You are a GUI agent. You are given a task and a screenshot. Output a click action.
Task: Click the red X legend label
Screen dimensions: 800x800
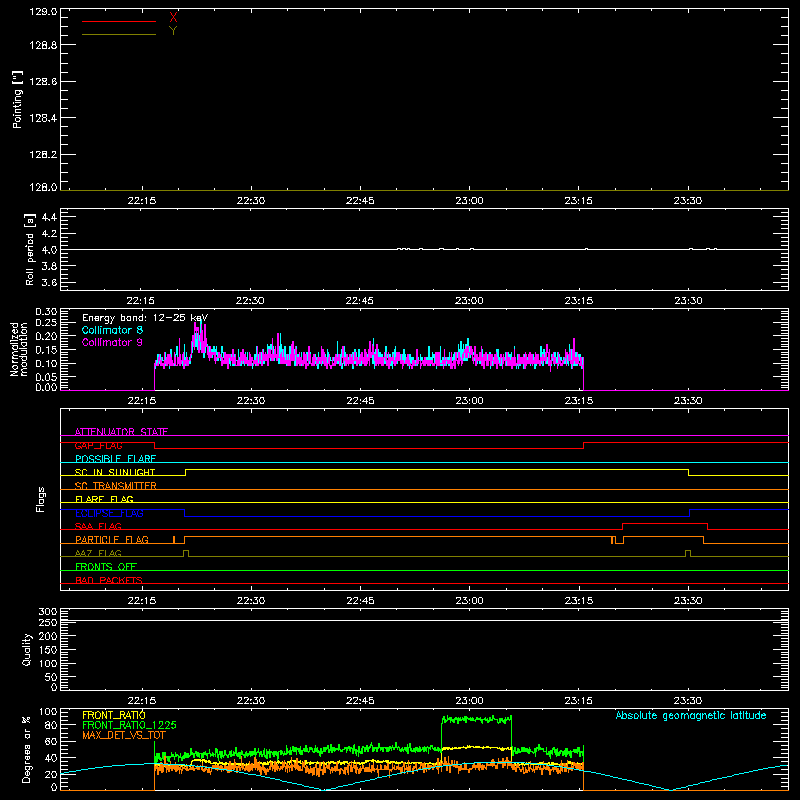[x=173, y=18]
